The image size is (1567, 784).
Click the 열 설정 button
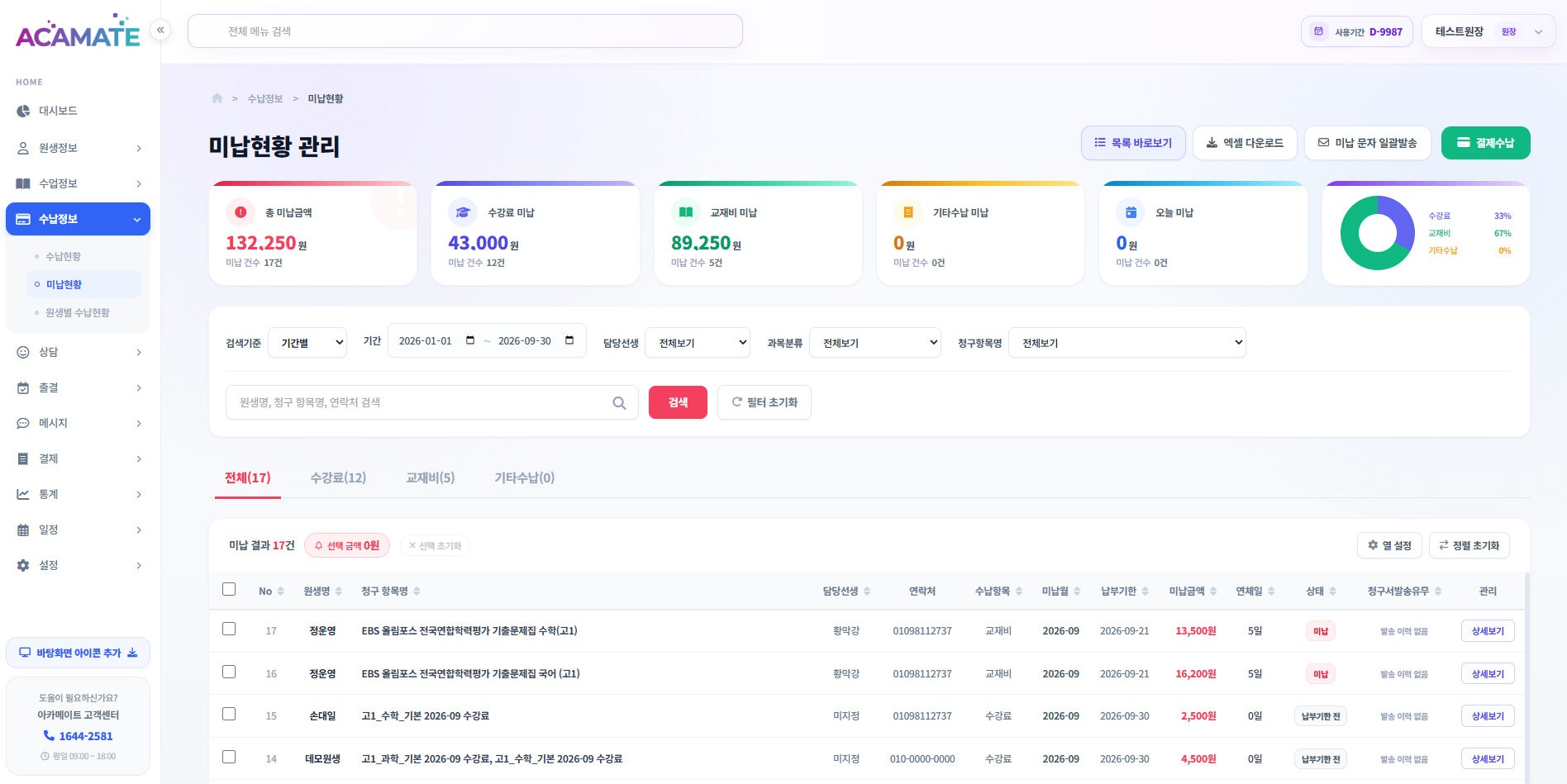(x=1389, y=545)
